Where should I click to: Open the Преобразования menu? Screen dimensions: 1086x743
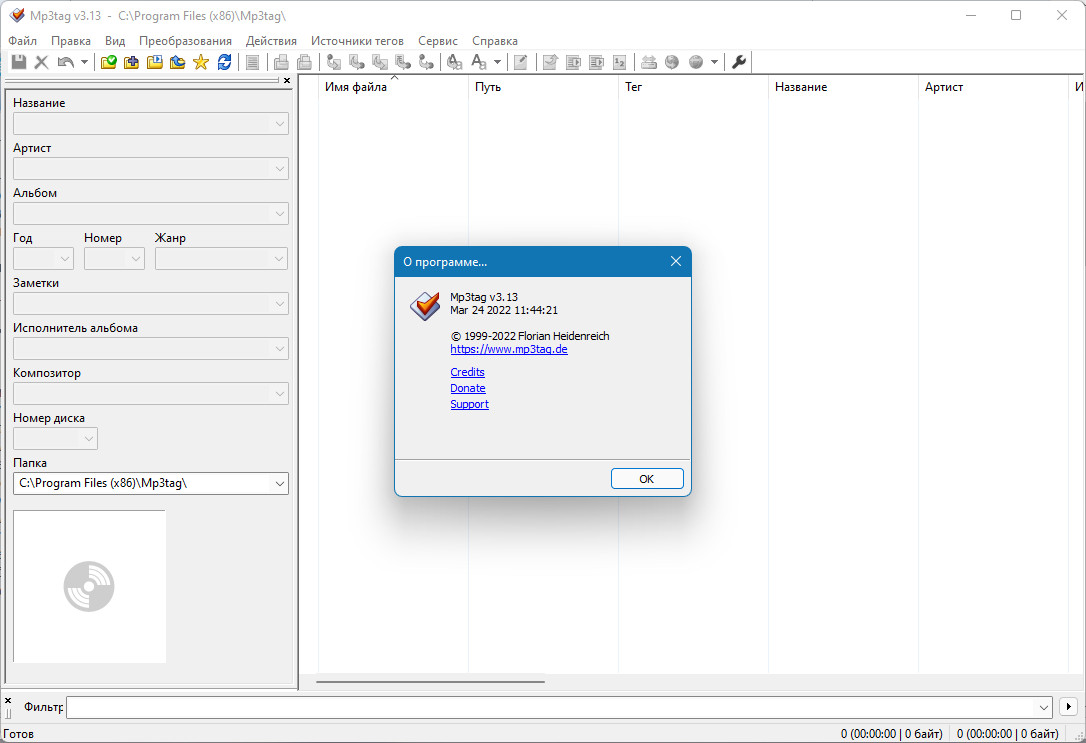[185, 41]
